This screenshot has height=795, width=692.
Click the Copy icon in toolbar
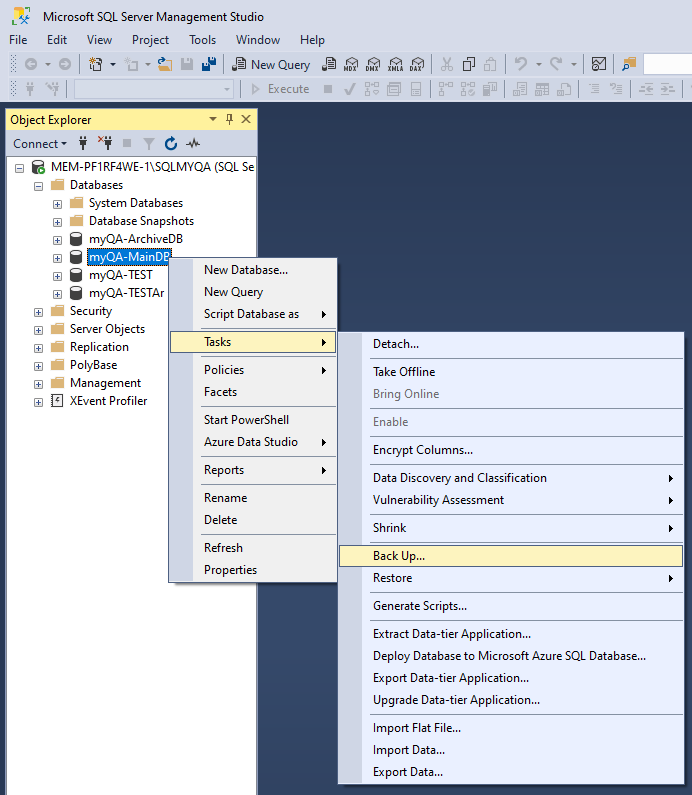[x=469, y=64]
